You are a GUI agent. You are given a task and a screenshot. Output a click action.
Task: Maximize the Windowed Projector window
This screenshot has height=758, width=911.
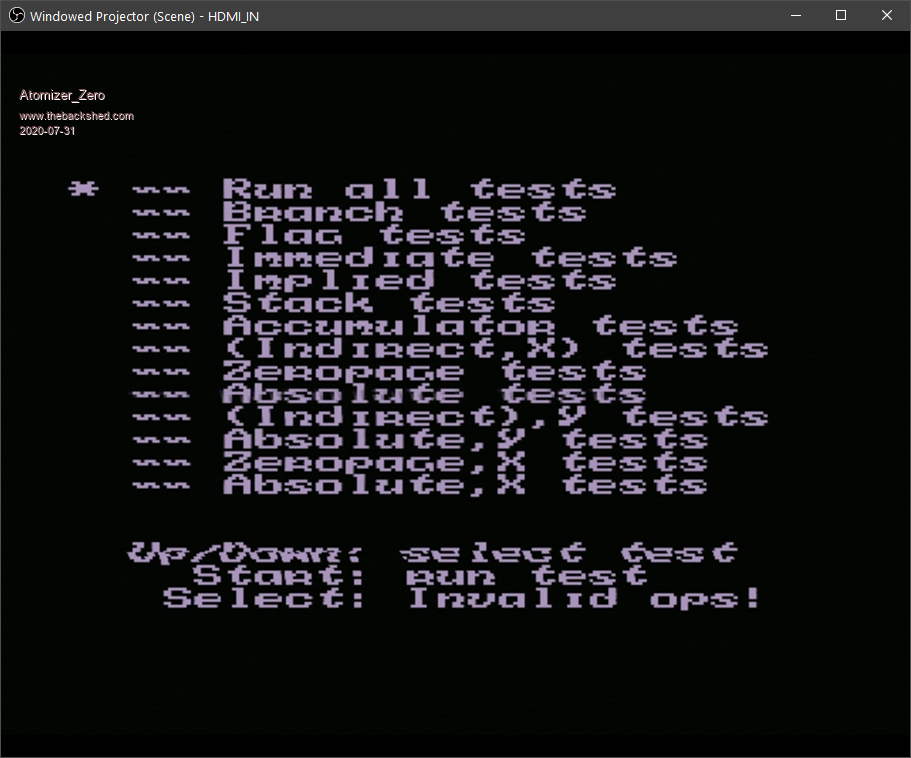pos(841,15)
